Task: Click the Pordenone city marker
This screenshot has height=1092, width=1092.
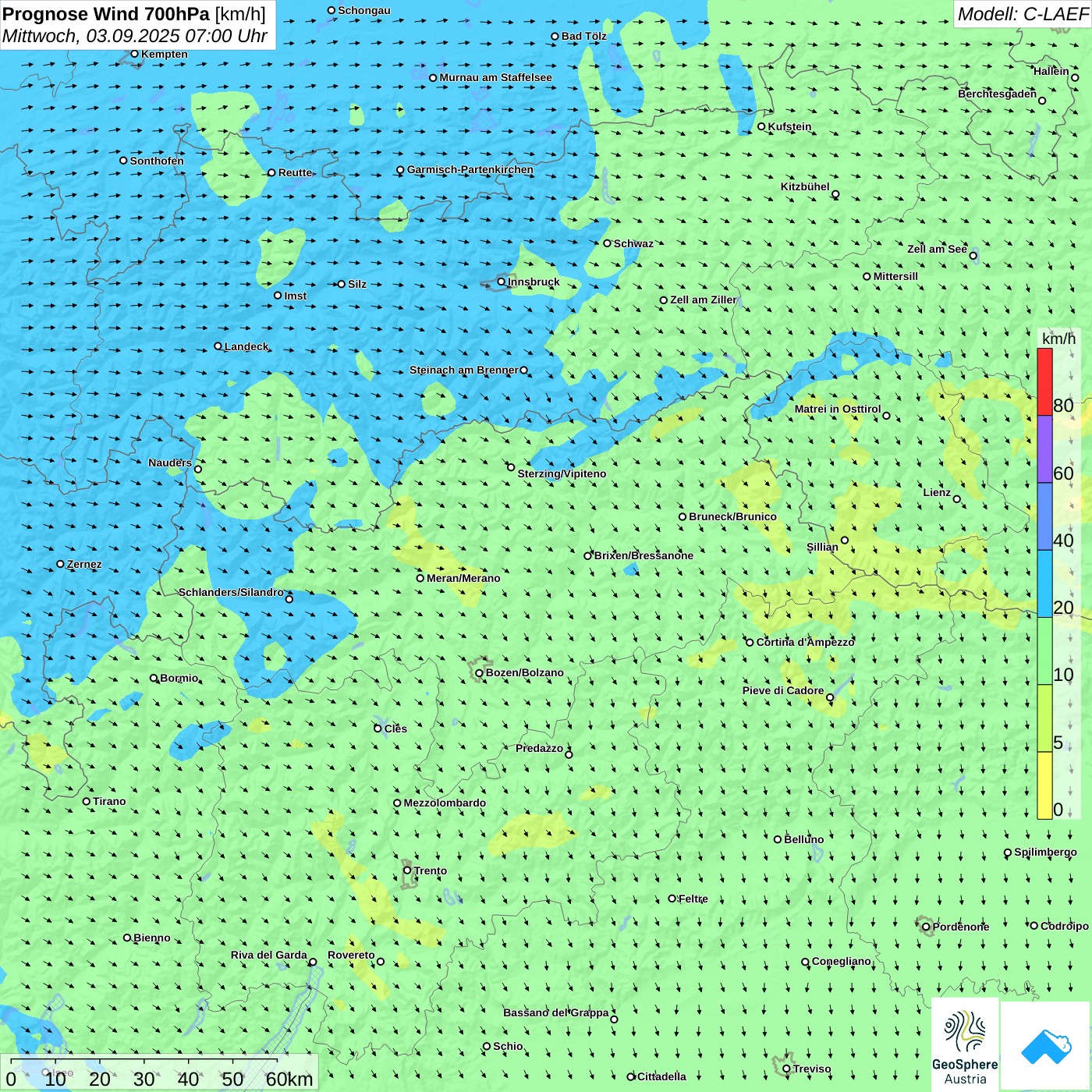Action: coord(927,927)
